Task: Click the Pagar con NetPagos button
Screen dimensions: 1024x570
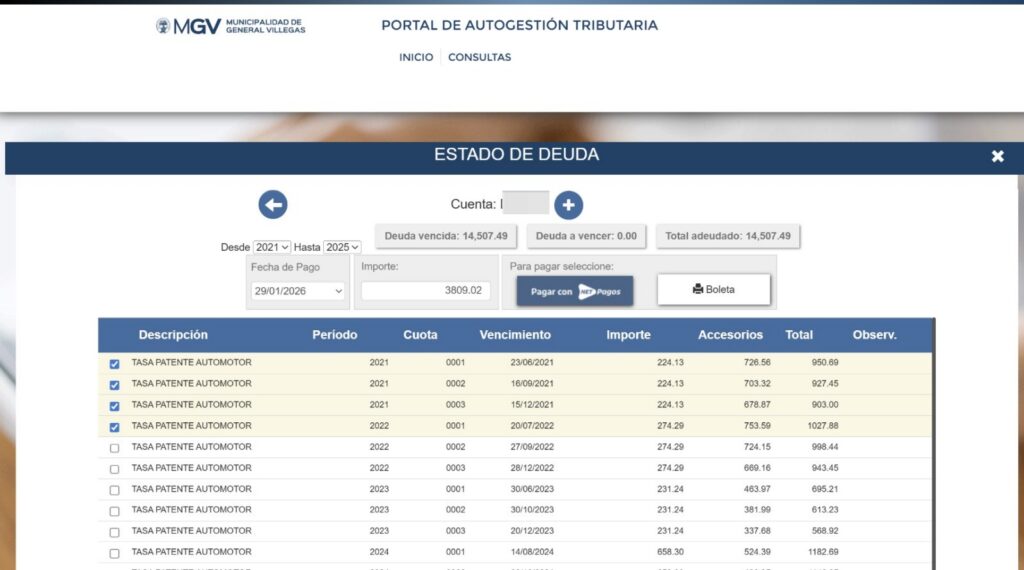Action: coord(575,291)
